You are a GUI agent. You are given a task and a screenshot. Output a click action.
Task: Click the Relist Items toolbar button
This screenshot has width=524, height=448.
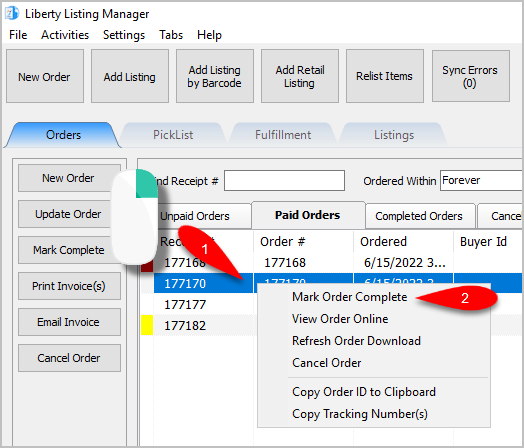[385, 76]
